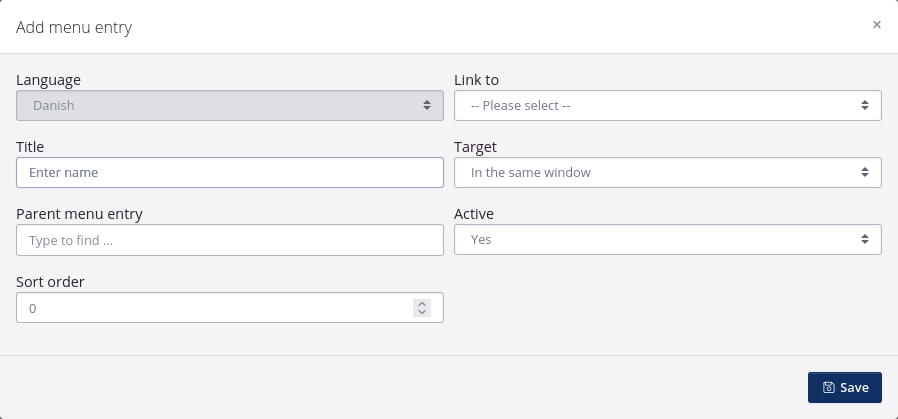Increase Sort order with up arrow
The image size is (898, 419).
(422, 304)
